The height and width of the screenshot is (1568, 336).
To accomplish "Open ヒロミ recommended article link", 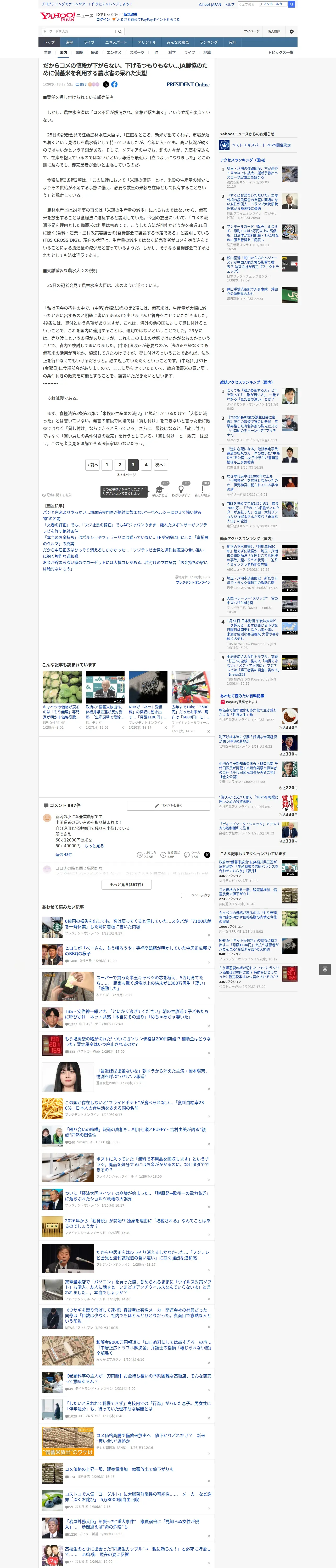I will pyautogui.click(x=138, y=951).
